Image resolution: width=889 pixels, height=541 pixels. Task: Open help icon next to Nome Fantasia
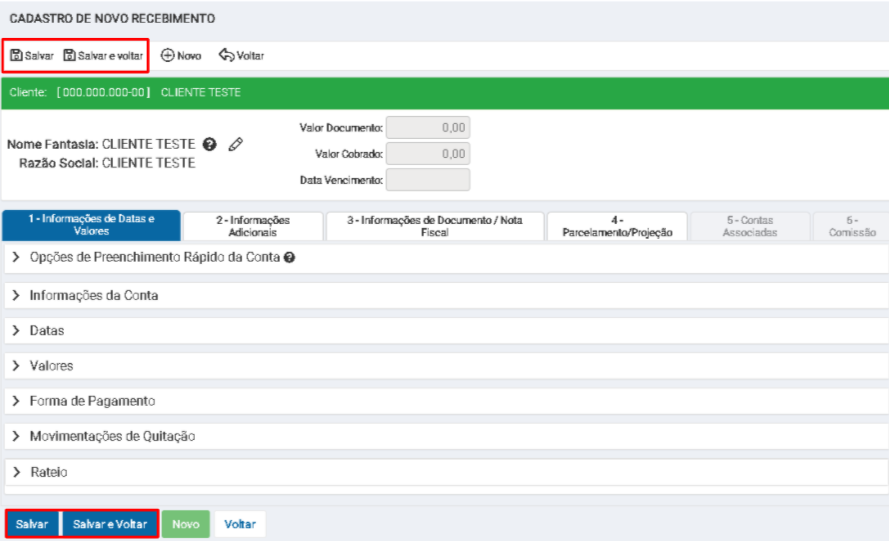pyautogui.click(x=210, y=144)
